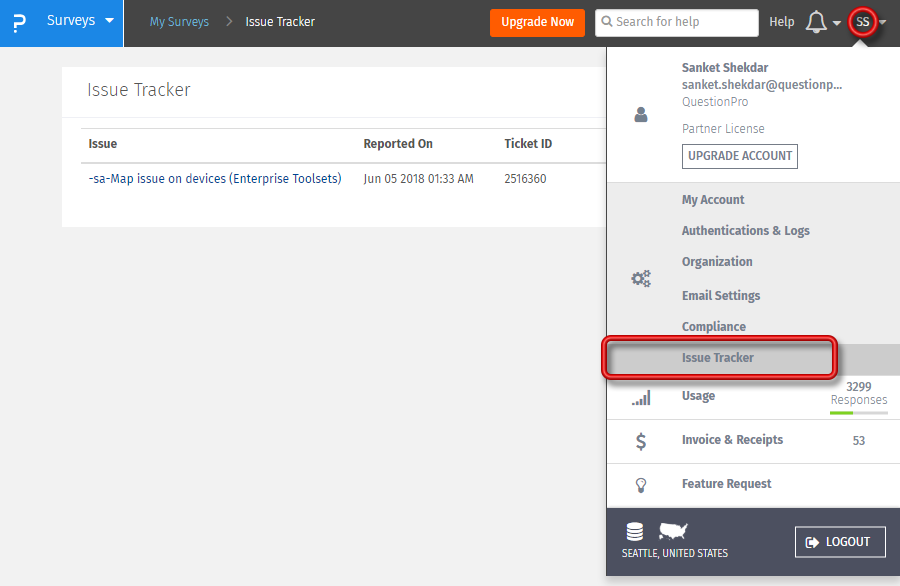Viewport: 900px width, 586px height.
Task: Click the signal bars Usage icon
Action: [641, 398]
